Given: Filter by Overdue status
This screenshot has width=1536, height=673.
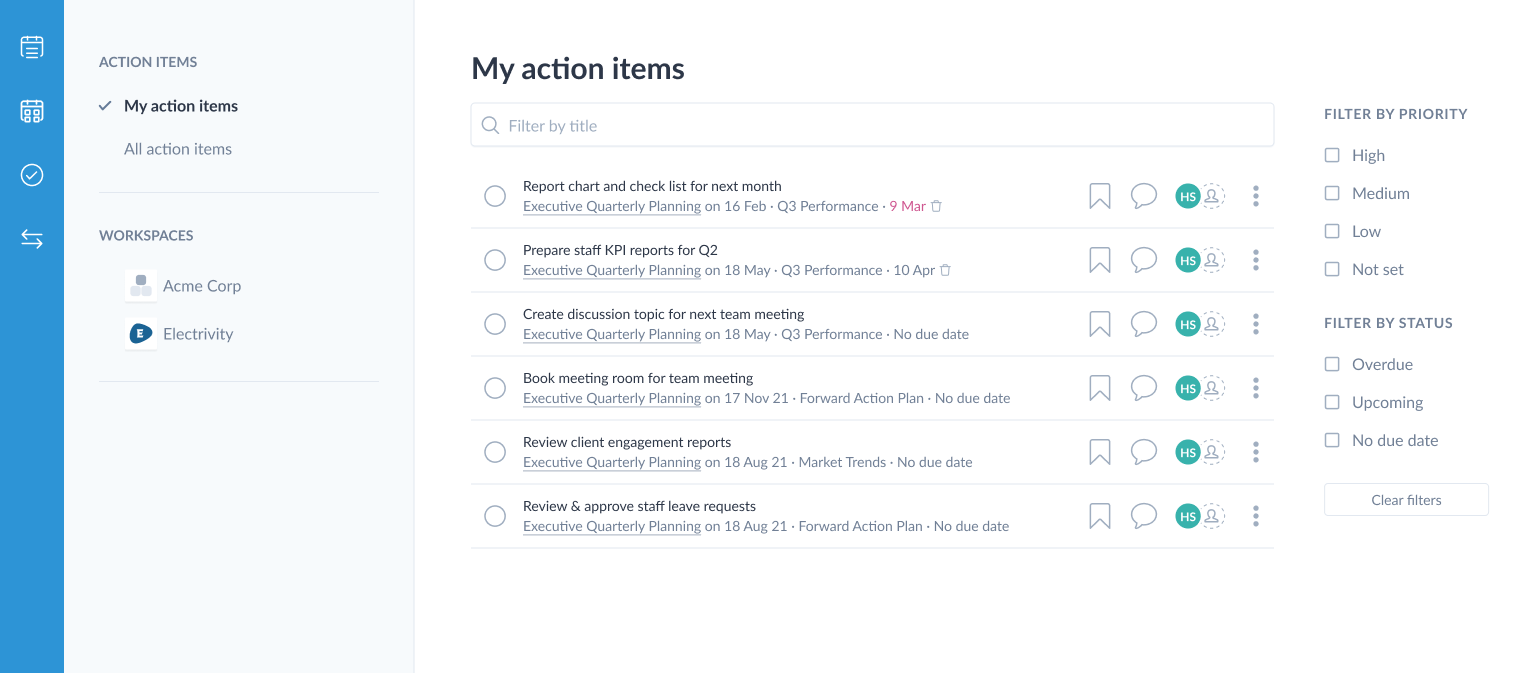Looking at the screenshot, I should click(1332, 364).
